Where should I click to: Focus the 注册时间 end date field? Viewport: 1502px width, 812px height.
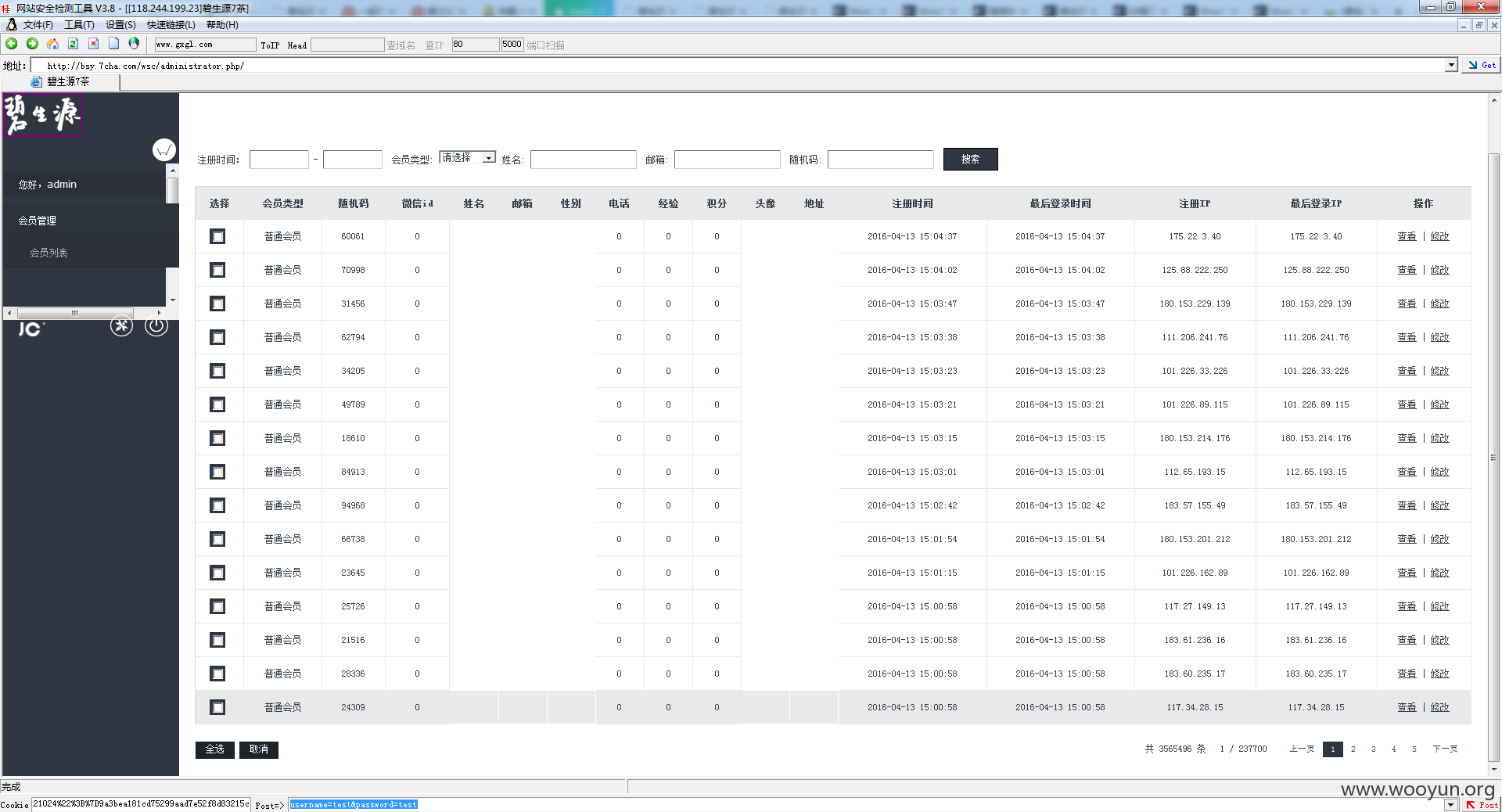coord(353,160)
